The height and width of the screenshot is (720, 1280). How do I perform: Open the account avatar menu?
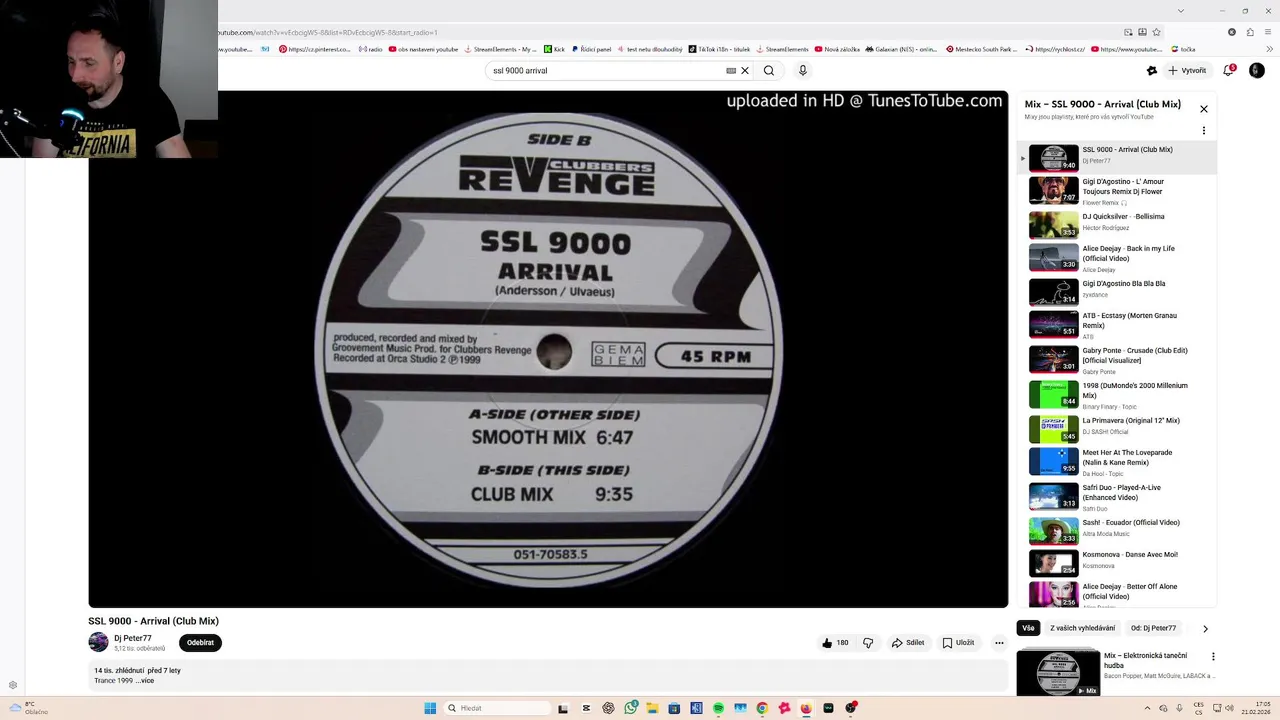pyautogui.click(x=1257, y=70)
